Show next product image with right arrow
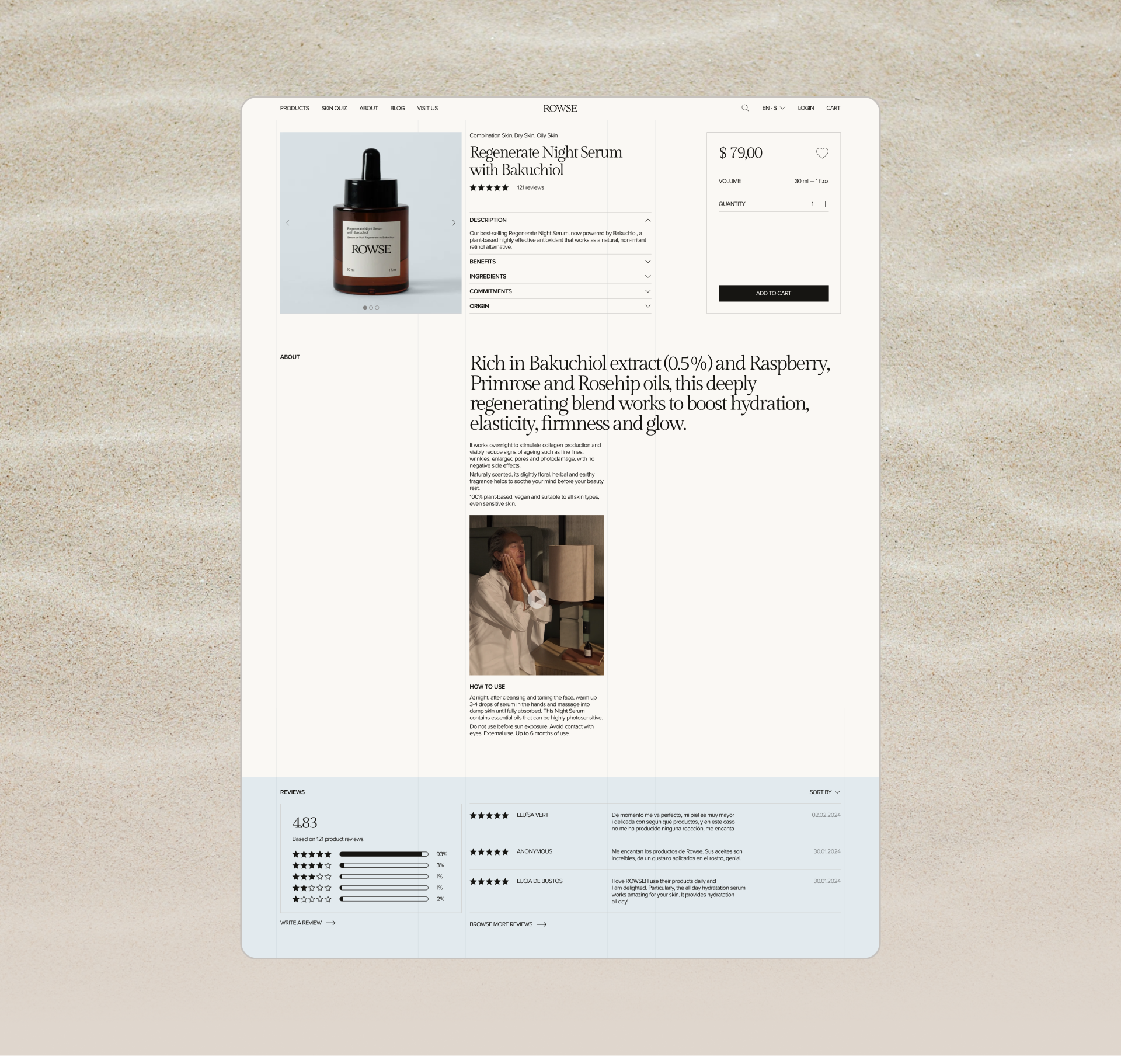Viewport: 1121px width, 1064px height. point(454,223)
